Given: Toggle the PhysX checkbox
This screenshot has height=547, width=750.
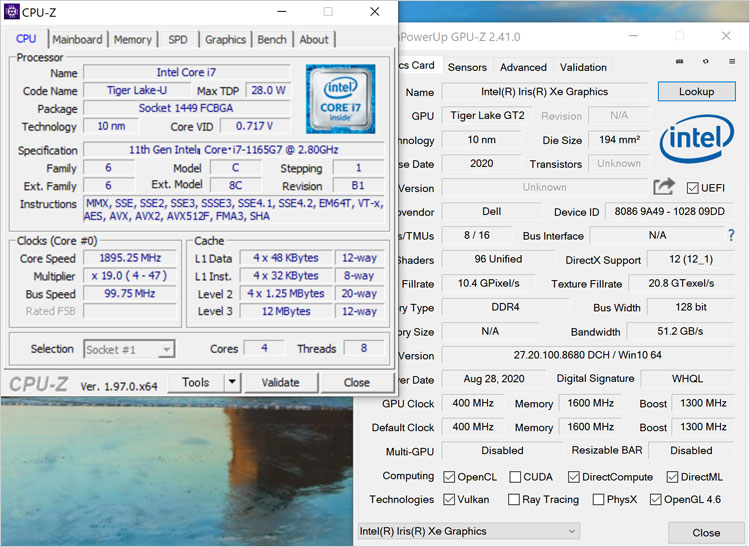Looking at the screenshot, I should pyautogui.click(x=598, y=499).
